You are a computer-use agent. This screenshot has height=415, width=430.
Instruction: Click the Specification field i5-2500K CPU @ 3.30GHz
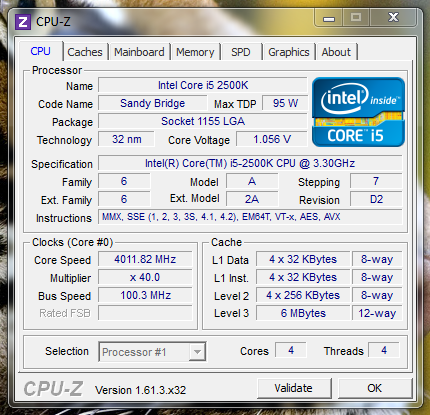[x=250, y=163]
